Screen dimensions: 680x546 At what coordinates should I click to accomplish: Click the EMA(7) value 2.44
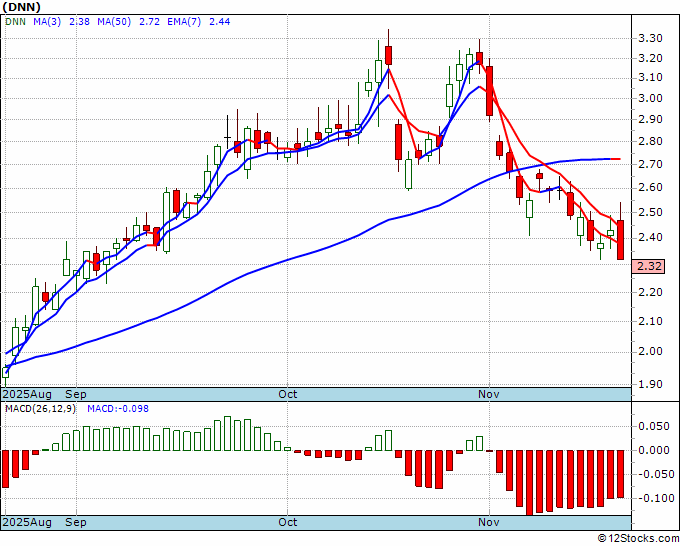click(220, 22)
